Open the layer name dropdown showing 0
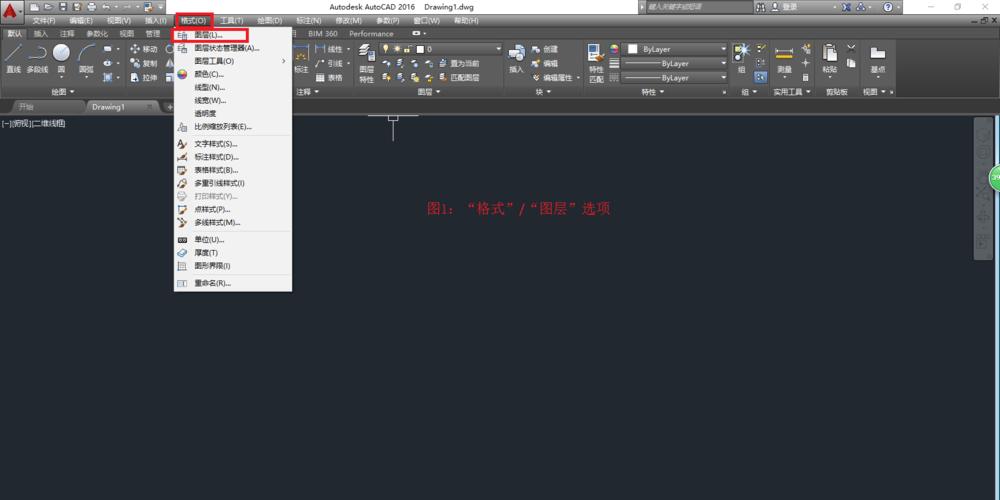Screen dimensions: 1000x500 tap(441, 49)
